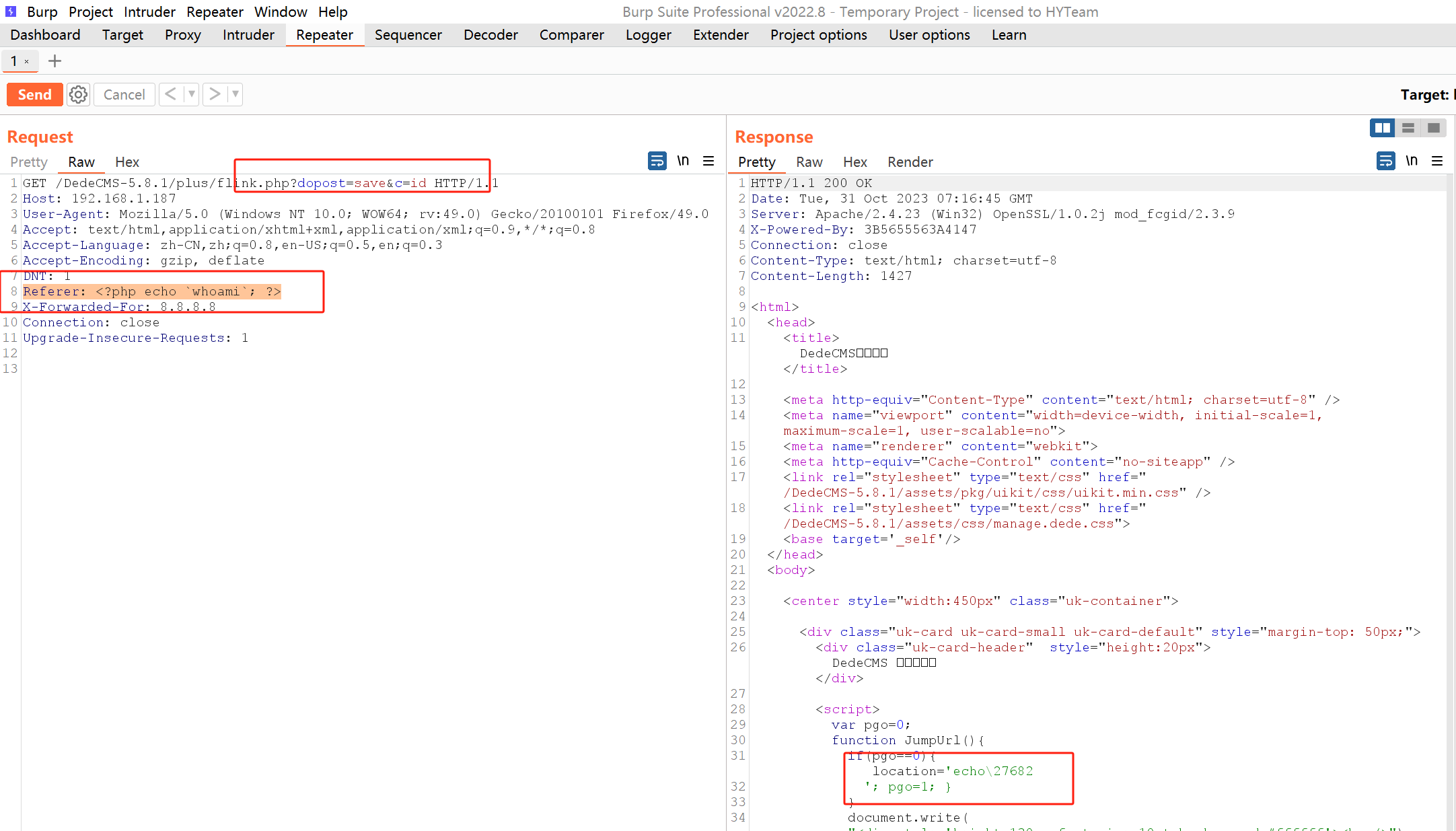This screenshot has height=831, width=1456.
Task: Switch to the Intruder tool tab
Action: pos(248,35)
